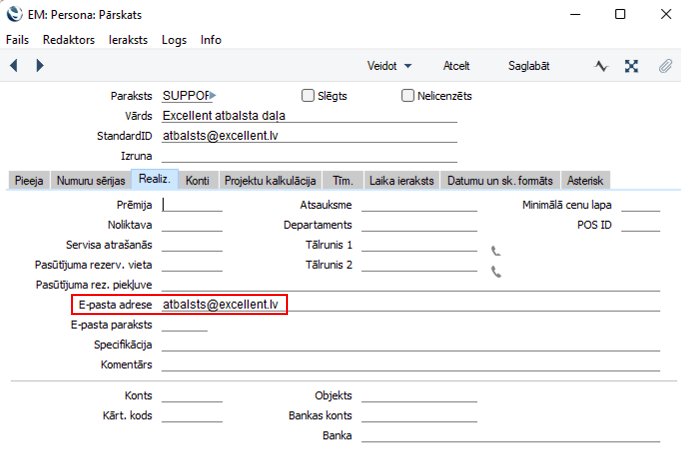This screenshot has height=475, width=681.
Task: Click the phone icon beside Tālrunis 1
Action: [495, 251]
